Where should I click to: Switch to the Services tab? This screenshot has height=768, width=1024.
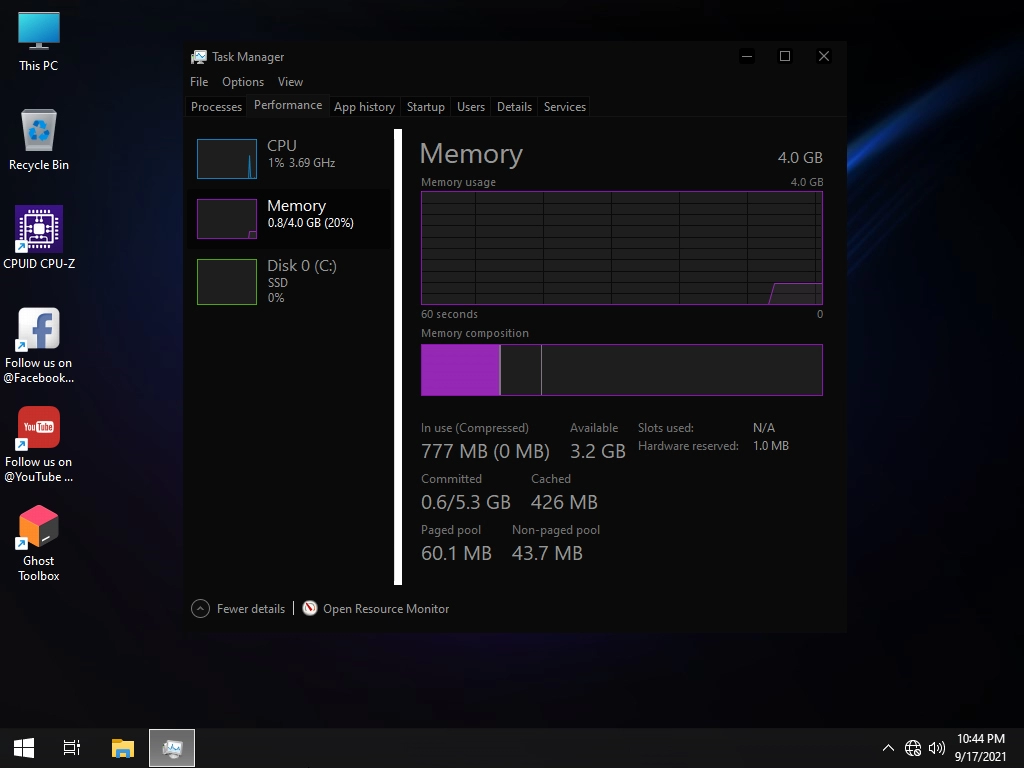coord(565,106)
